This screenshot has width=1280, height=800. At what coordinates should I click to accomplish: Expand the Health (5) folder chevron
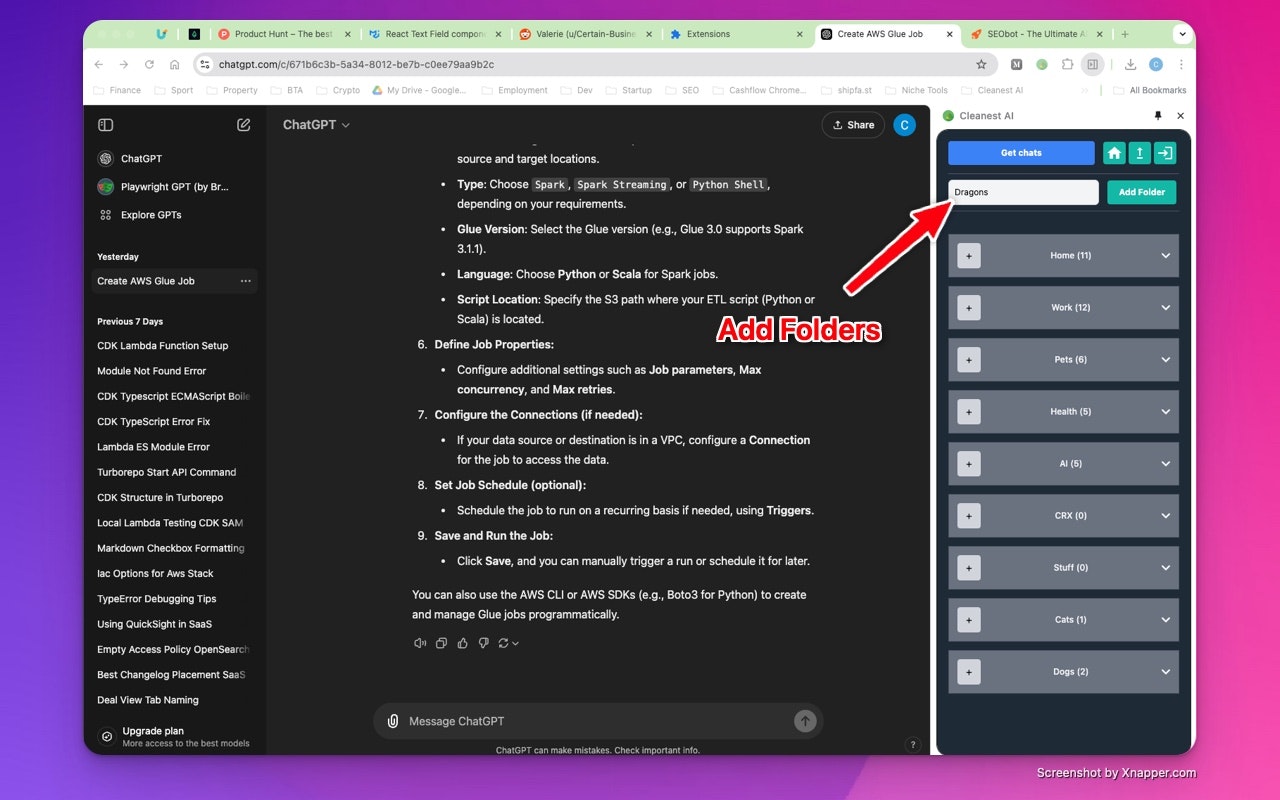(x=1165, y=412)
